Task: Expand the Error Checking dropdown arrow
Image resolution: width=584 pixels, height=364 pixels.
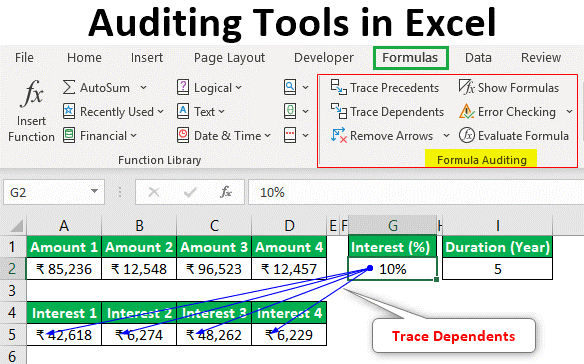Action: (x=569, y=111)
